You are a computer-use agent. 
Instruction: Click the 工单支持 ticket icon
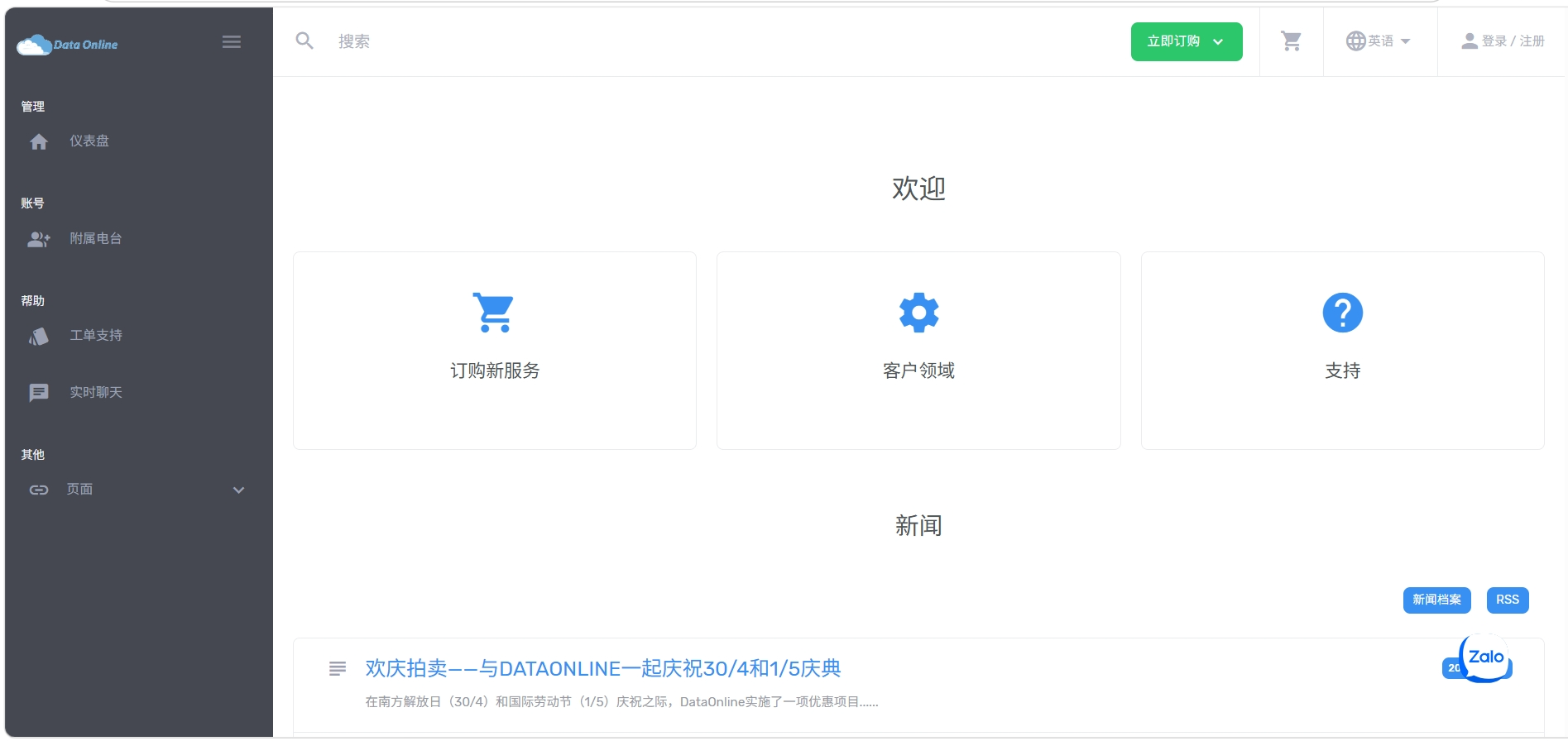pos(39,336)
